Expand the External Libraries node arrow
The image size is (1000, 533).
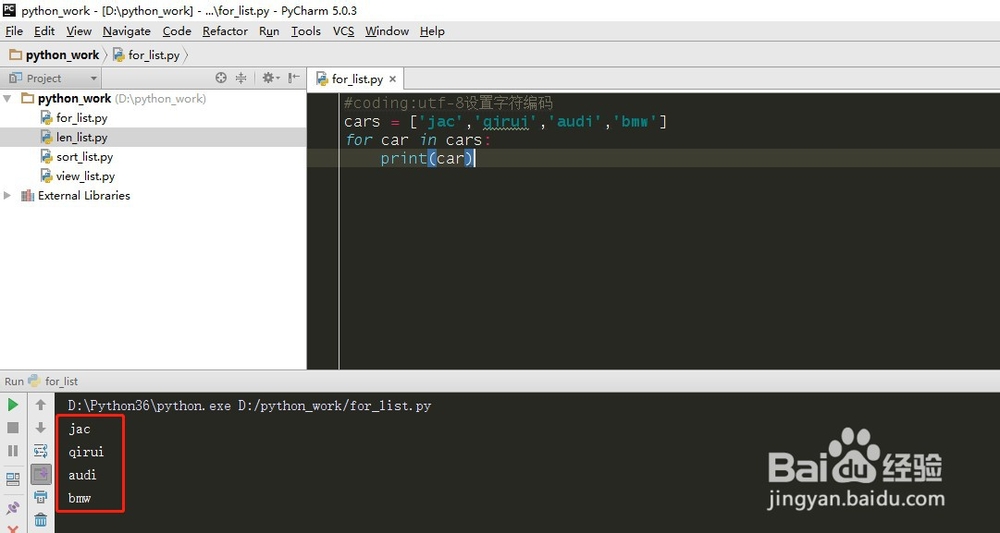[x=8, y=196]
